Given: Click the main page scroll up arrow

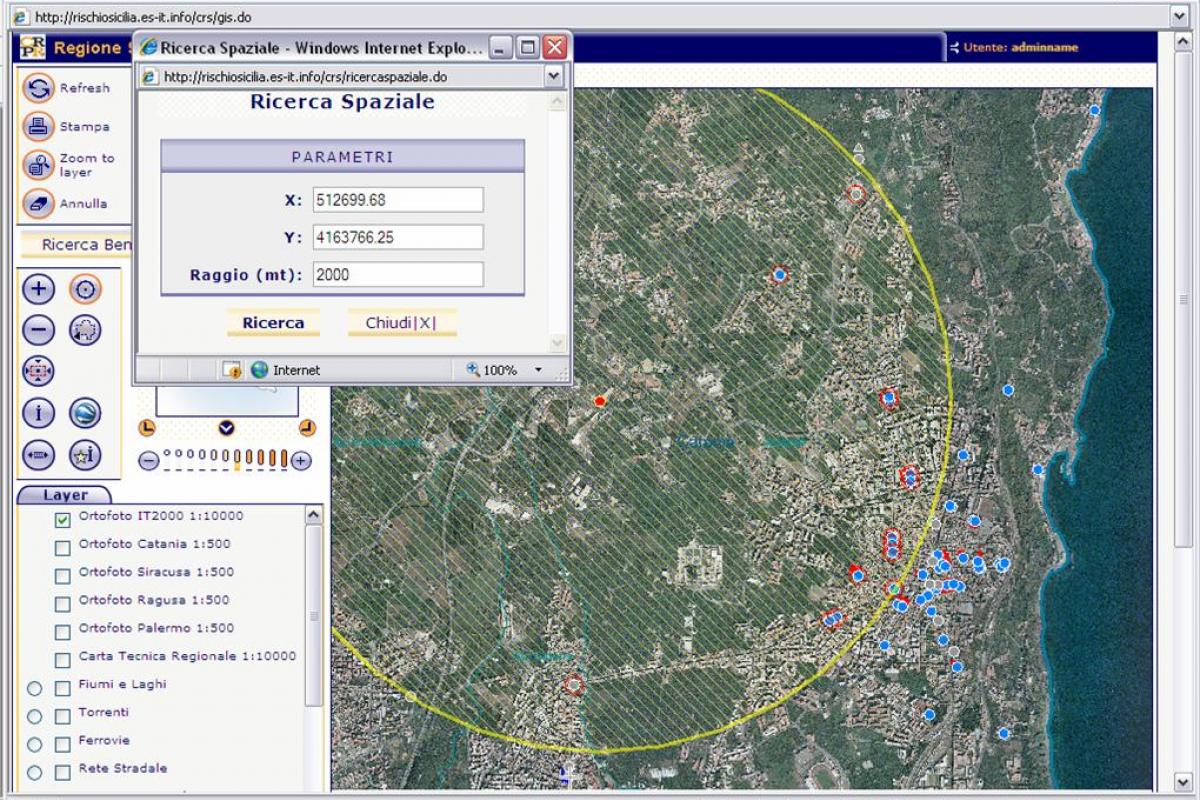Looking at the screenshot, I should (x=1181, y=42).
